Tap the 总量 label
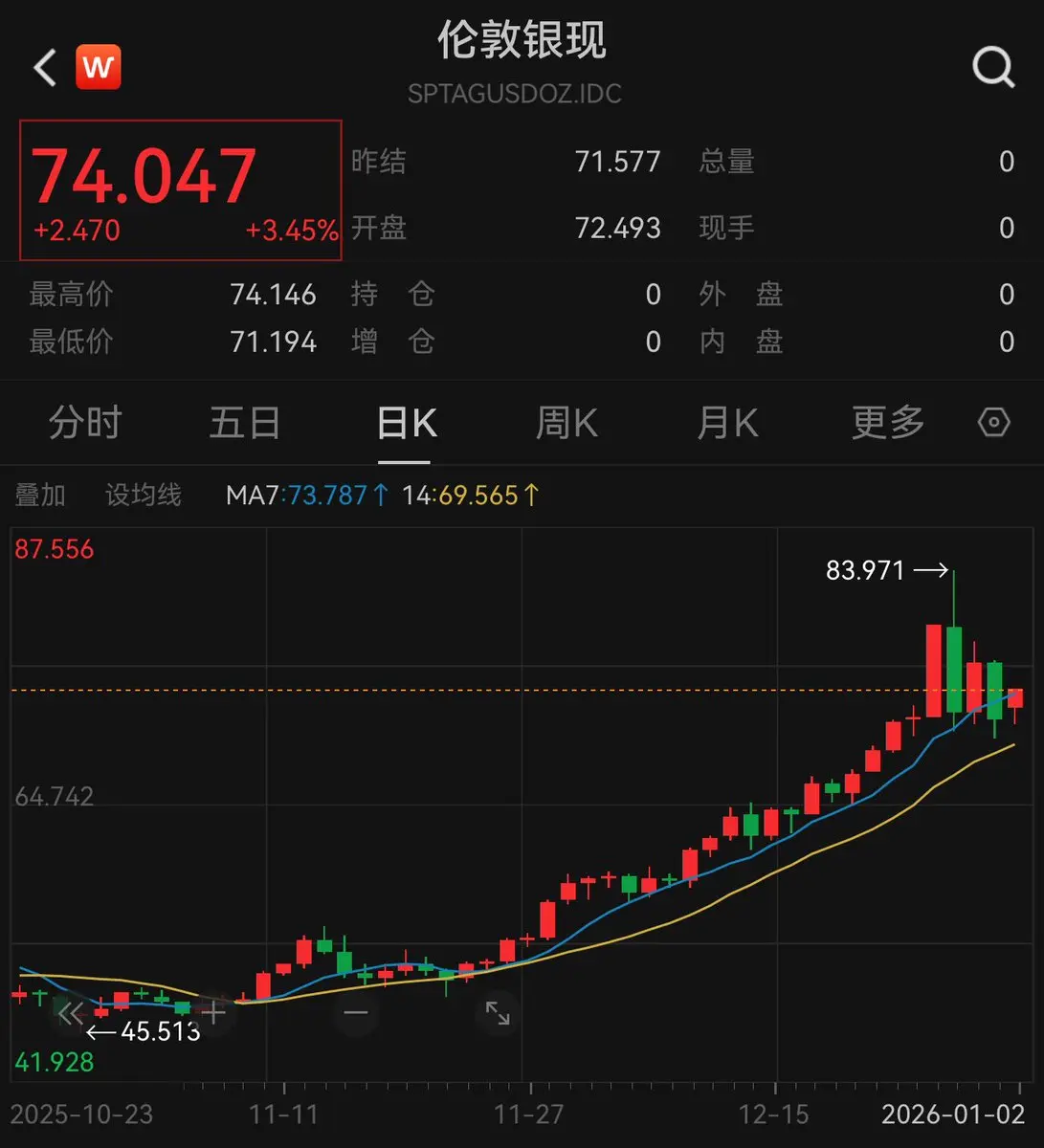The height and width of the screenshot is (1148, 1044). [726, 162]
